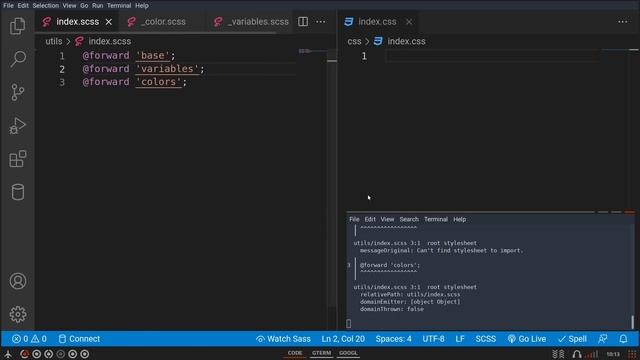Image resolution: width=640 pixels, height=360 pixels.
Task: Click the red record icon in taskbar
Action: point(24,354)
